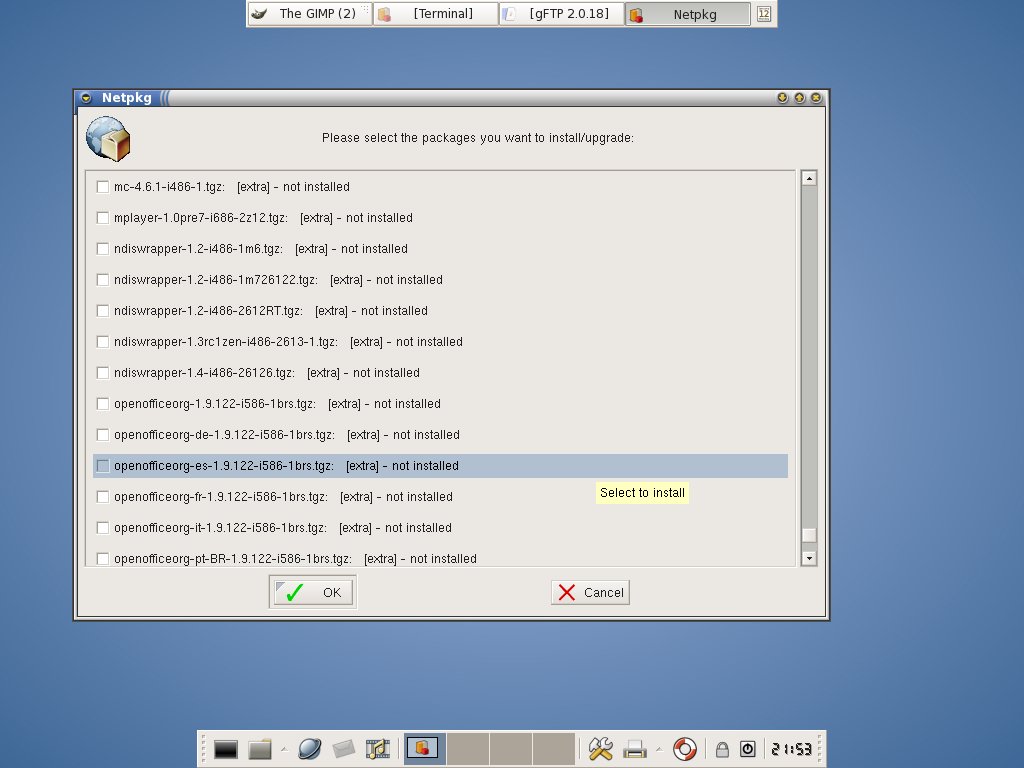Click the 'mplayer-1.0pre7-i686-2z12.tgz' label text
The image size is (1024, 768).
pos(200,218)
